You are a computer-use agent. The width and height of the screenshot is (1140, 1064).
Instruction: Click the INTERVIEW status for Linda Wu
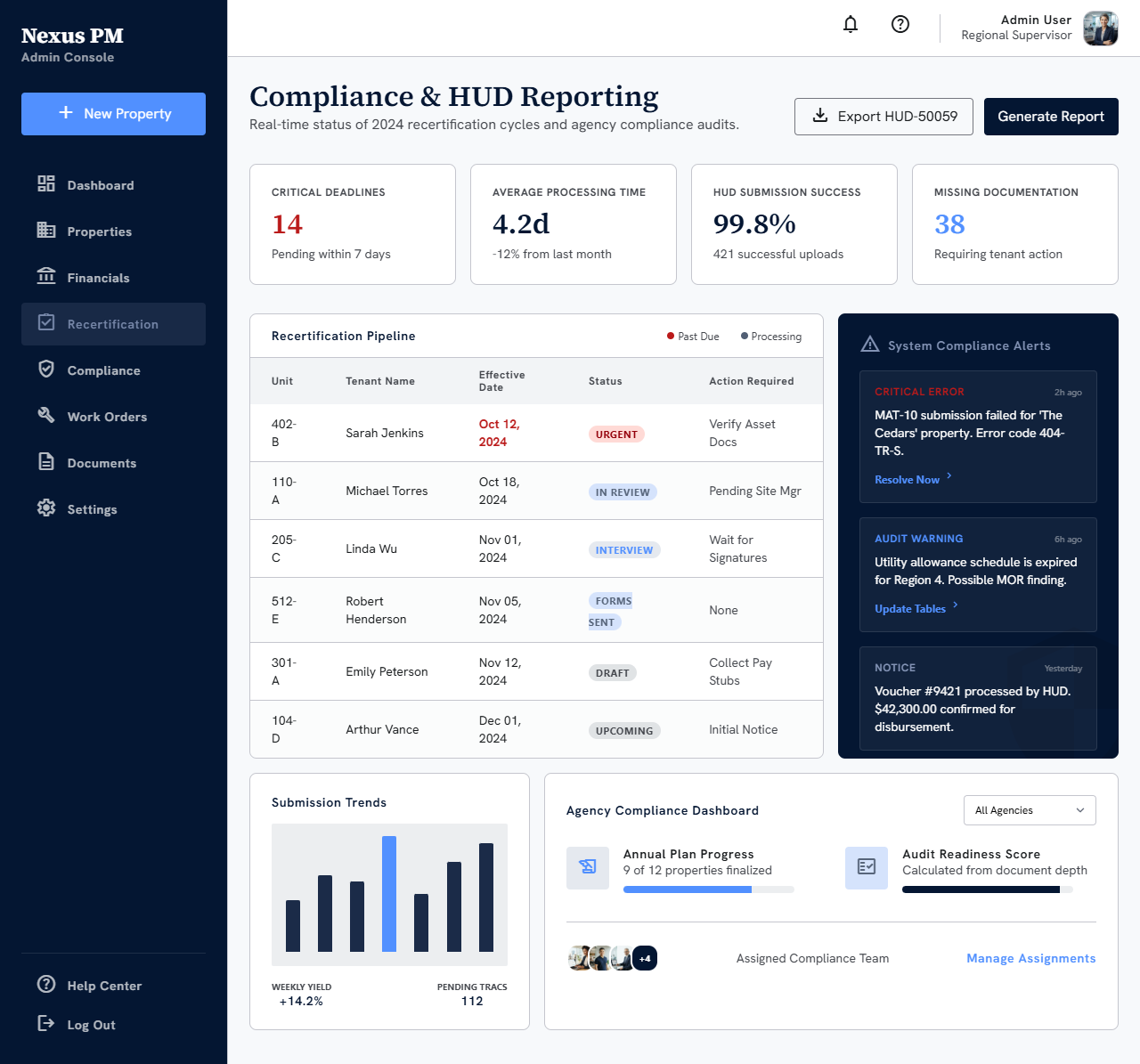[624, 550]
